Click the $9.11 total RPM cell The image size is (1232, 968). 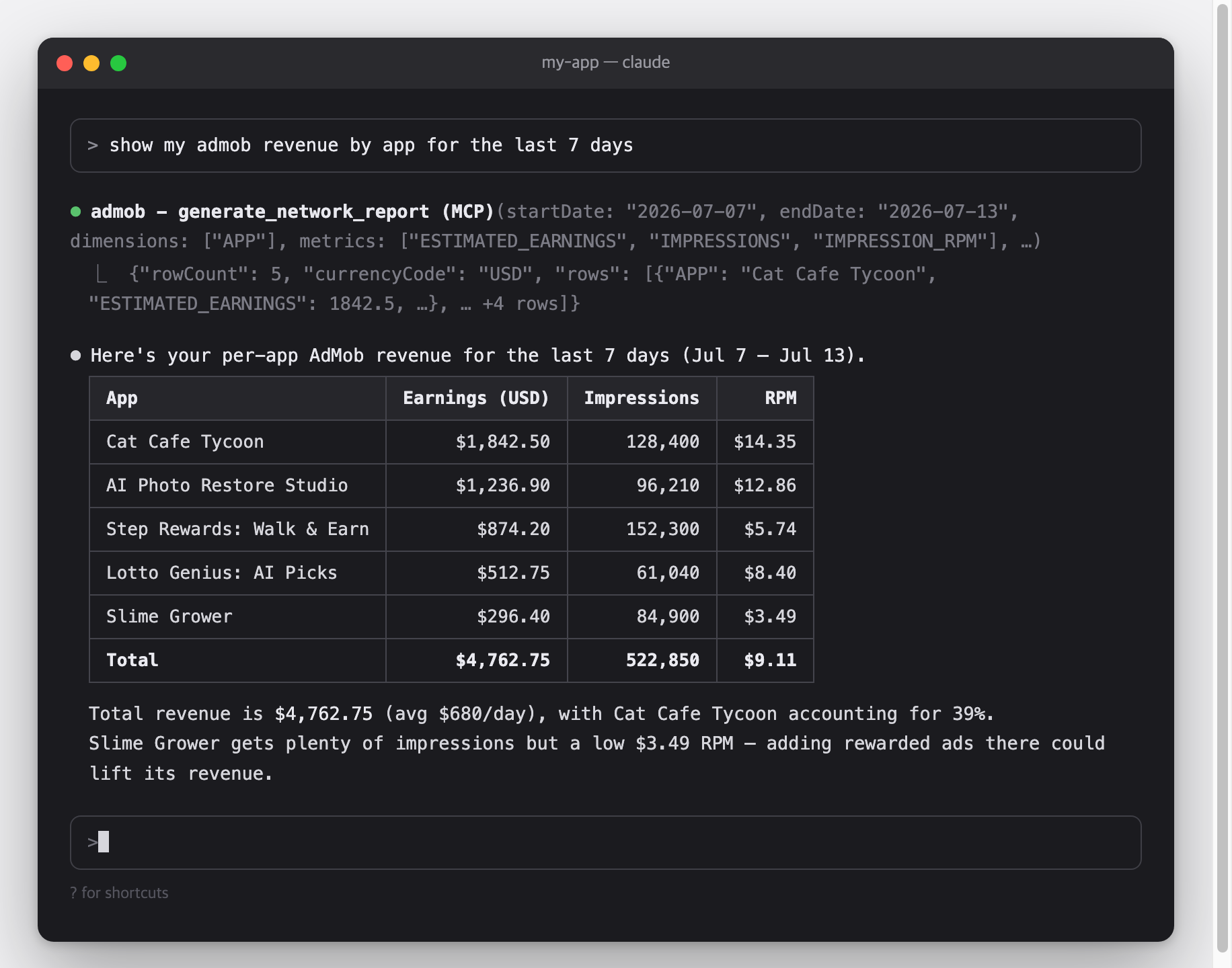[x=765, y=660]
